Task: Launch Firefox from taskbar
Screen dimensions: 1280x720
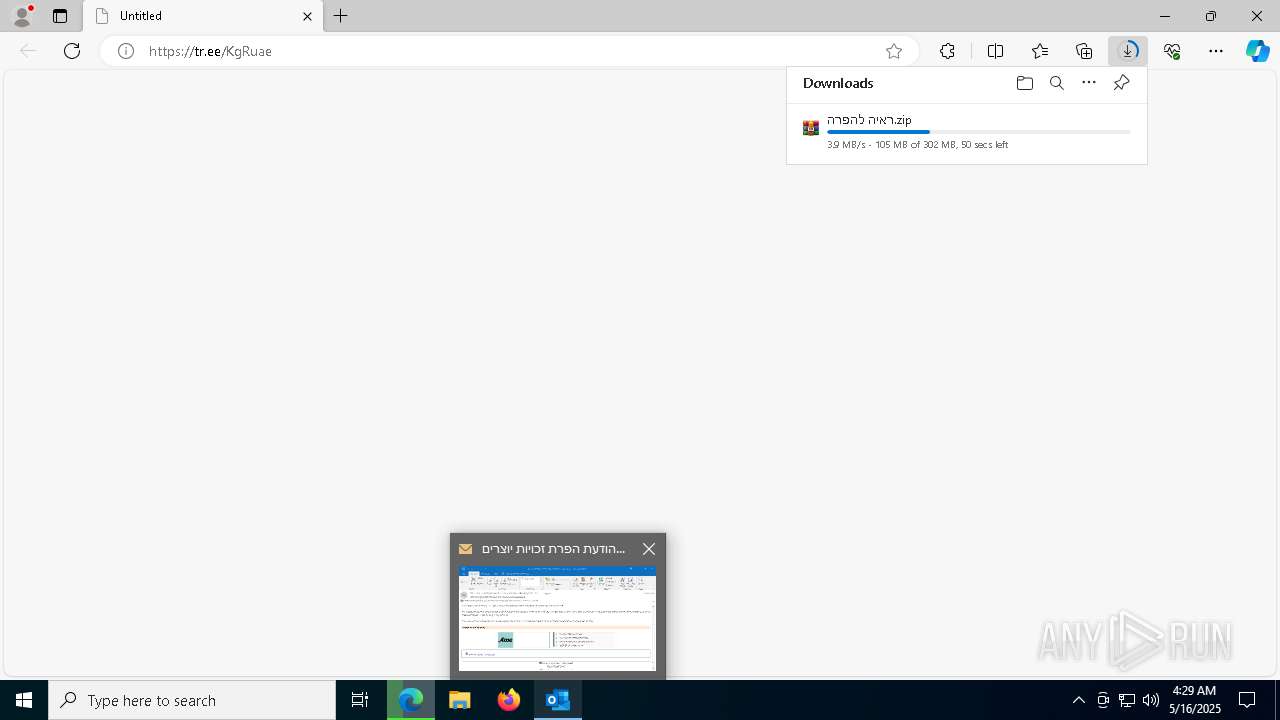Action: (509, 700)
